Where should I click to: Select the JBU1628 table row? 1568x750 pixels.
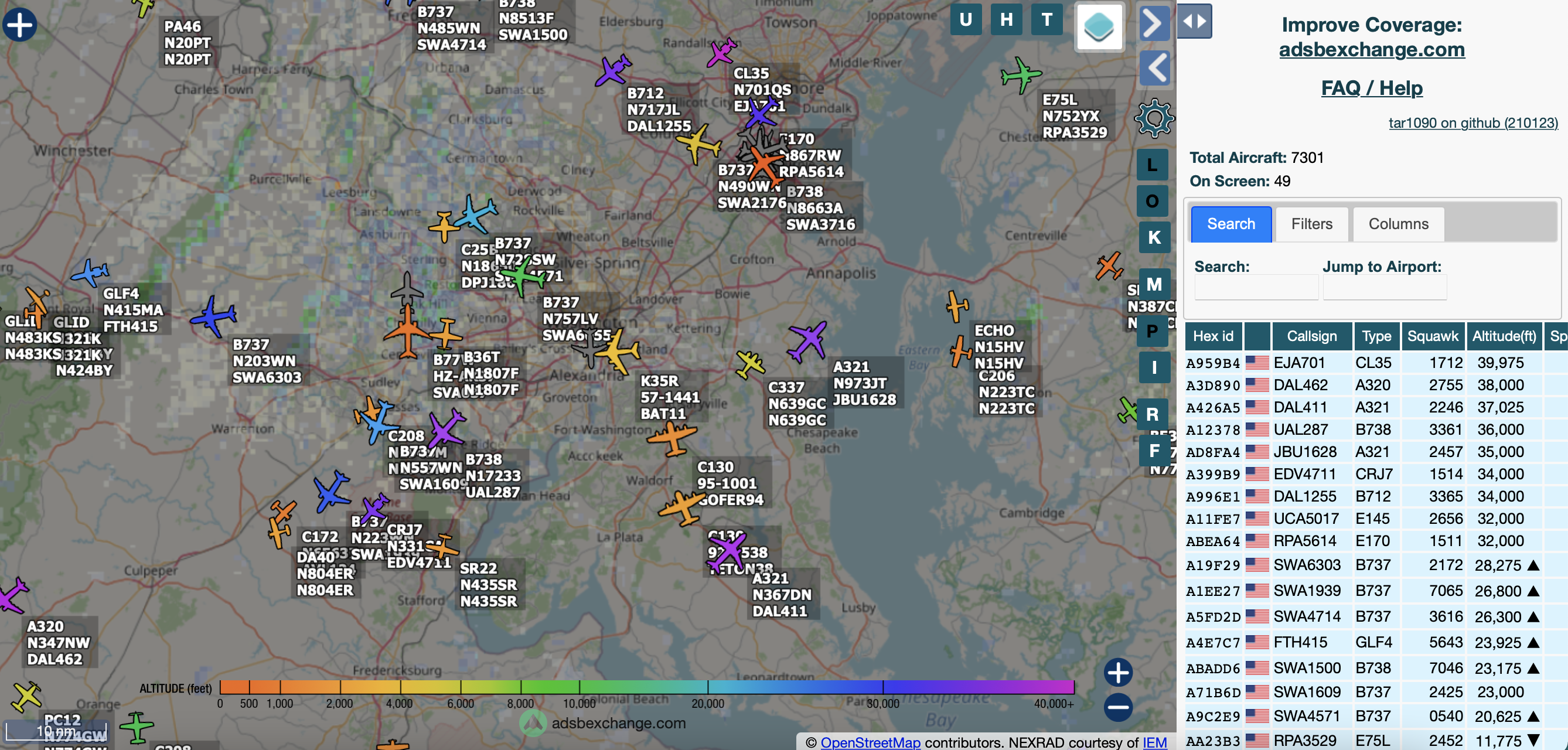tap(1376, 452)
